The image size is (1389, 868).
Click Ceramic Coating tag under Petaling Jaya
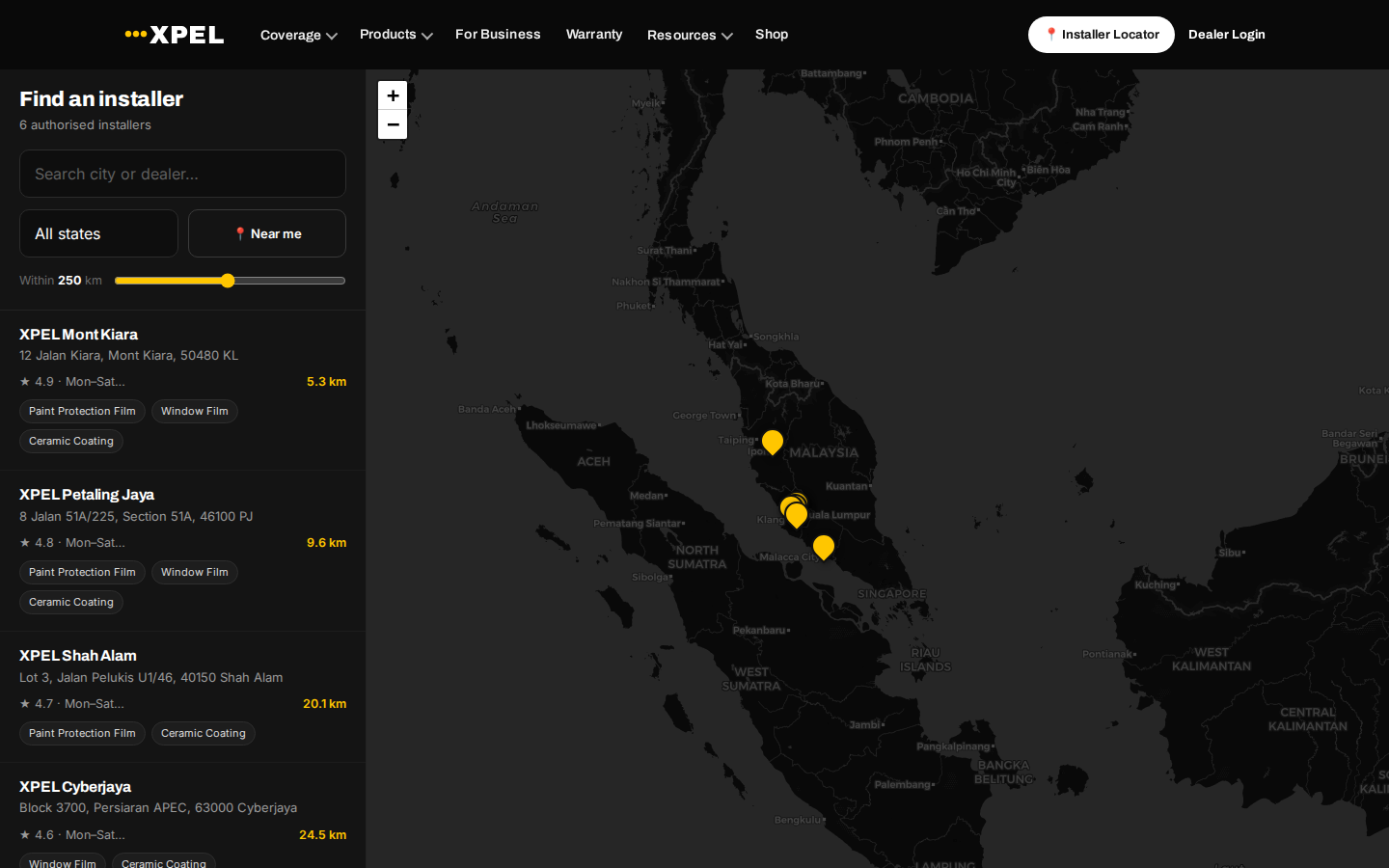tap(71, 602)
